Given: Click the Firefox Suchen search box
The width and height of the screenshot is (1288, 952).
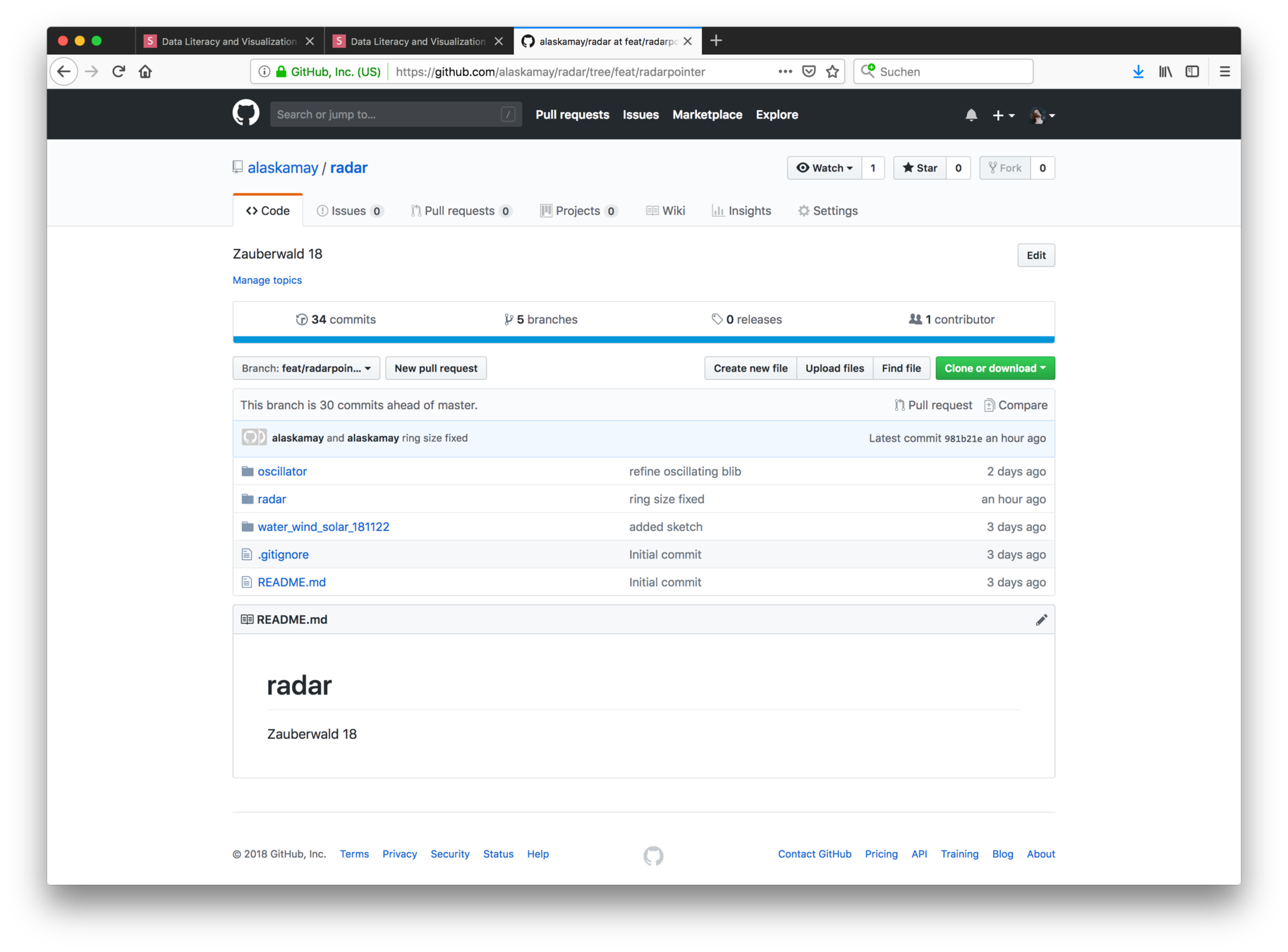Looking at the screenshot, I should (943, 71).
